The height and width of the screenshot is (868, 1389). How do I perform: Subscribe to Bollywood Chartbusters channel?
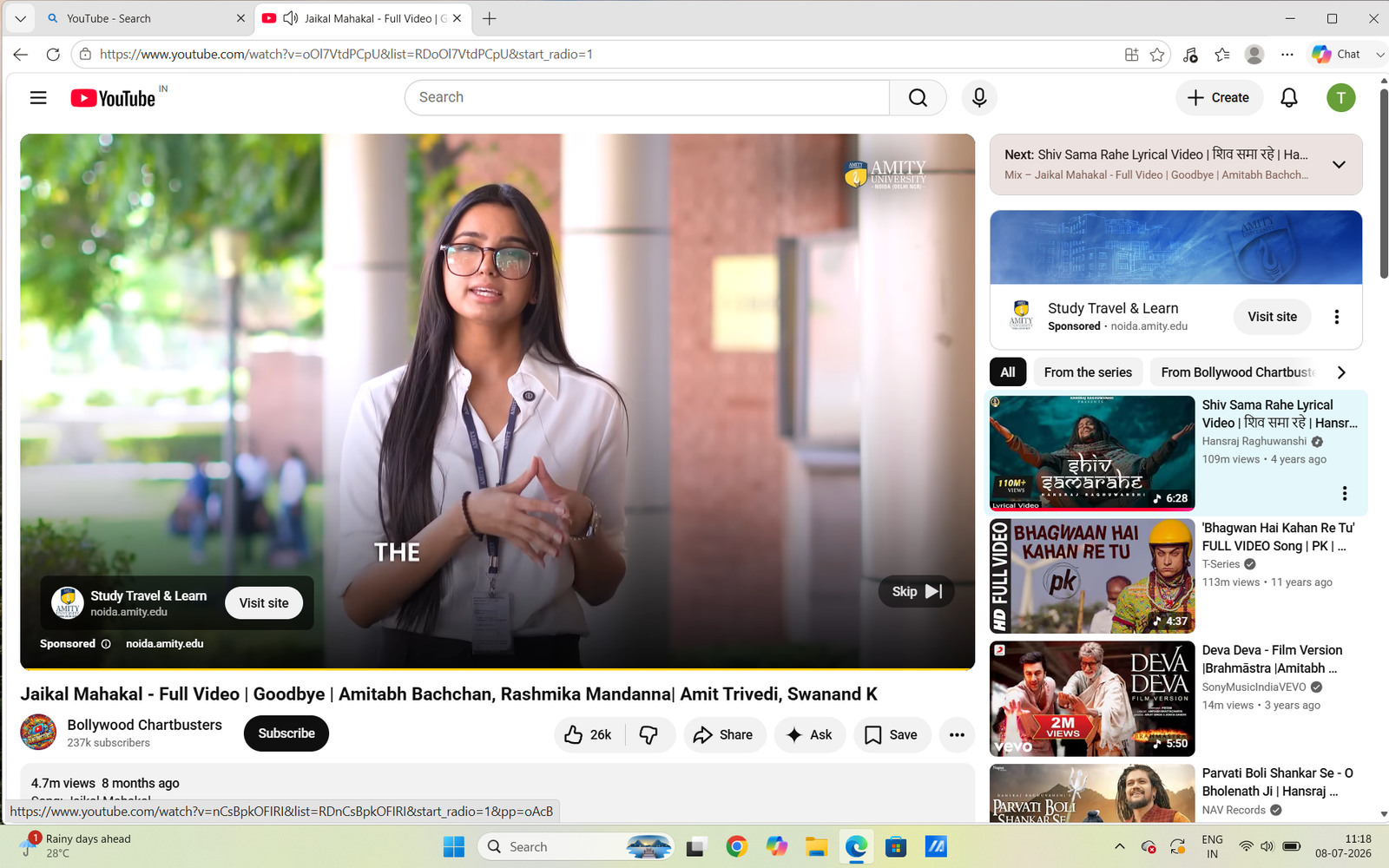286,733
